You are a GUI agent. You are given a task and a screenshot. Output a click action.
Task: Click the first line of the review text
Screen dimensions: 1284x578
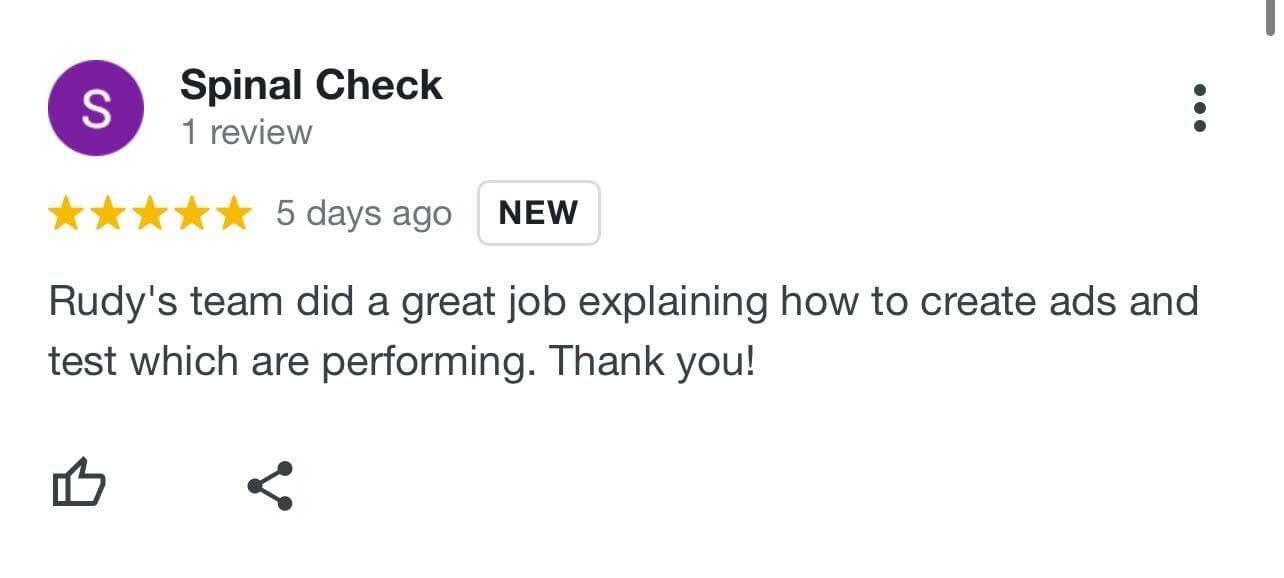click(x=623, y=302)
